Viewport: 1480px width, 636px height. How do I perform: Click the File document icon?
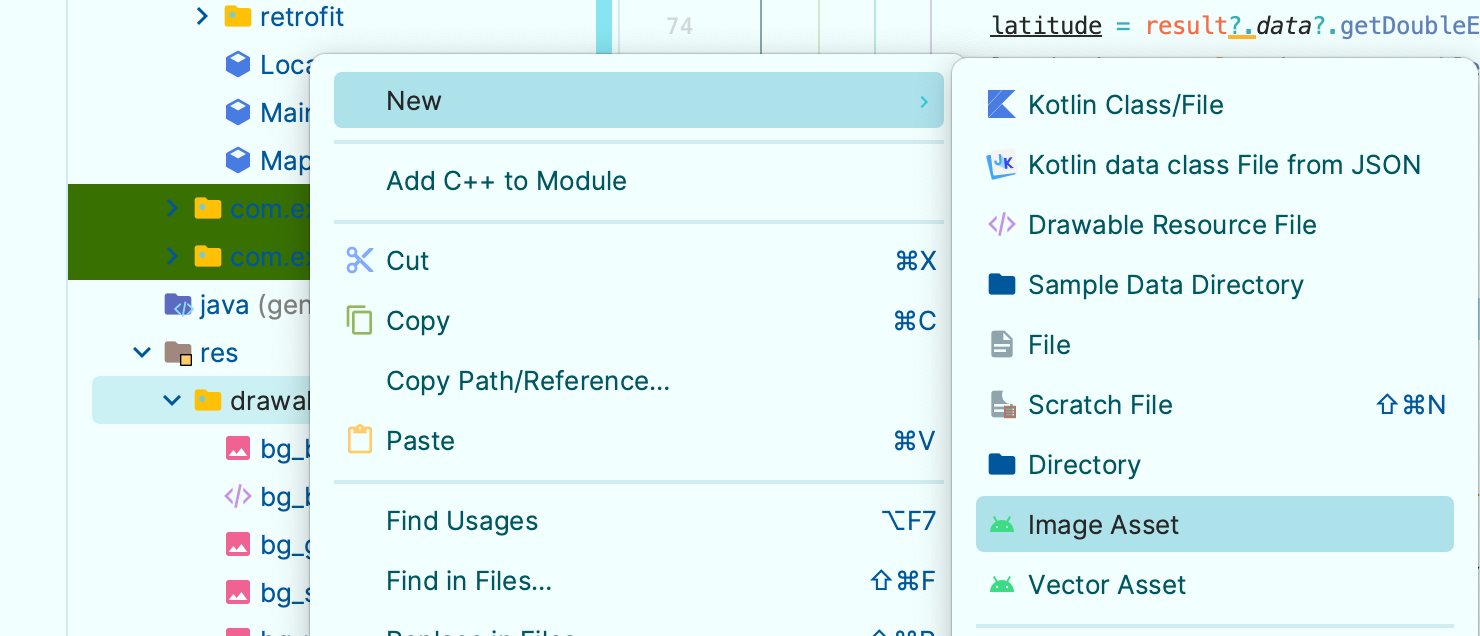tap(1001, 345)
